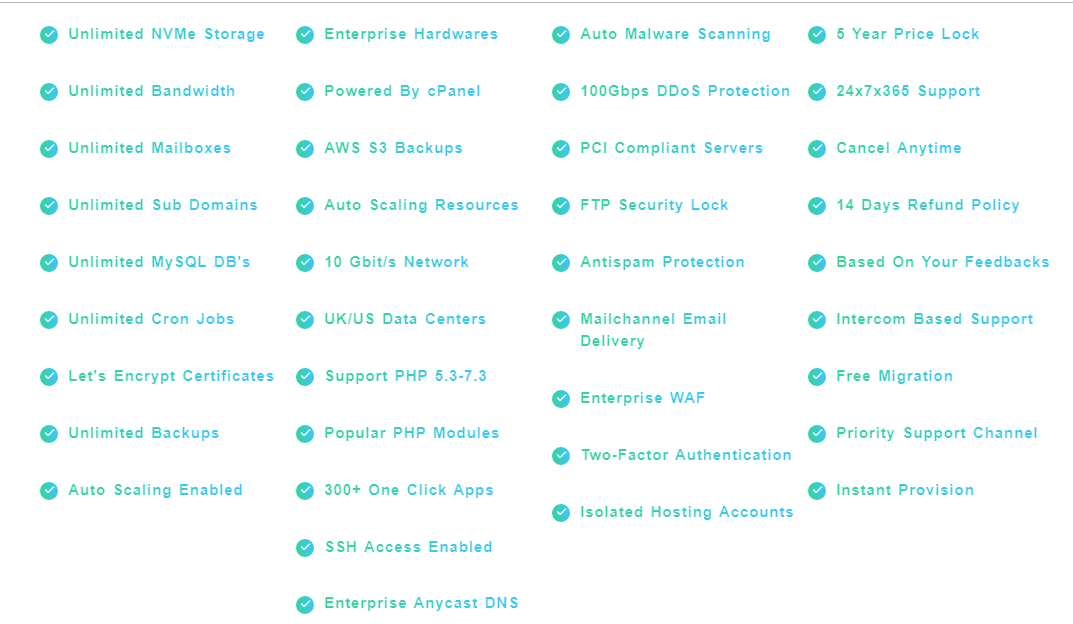
Task: Select Isolated Hosting Accounts feature text
Action: pos(686,512)
